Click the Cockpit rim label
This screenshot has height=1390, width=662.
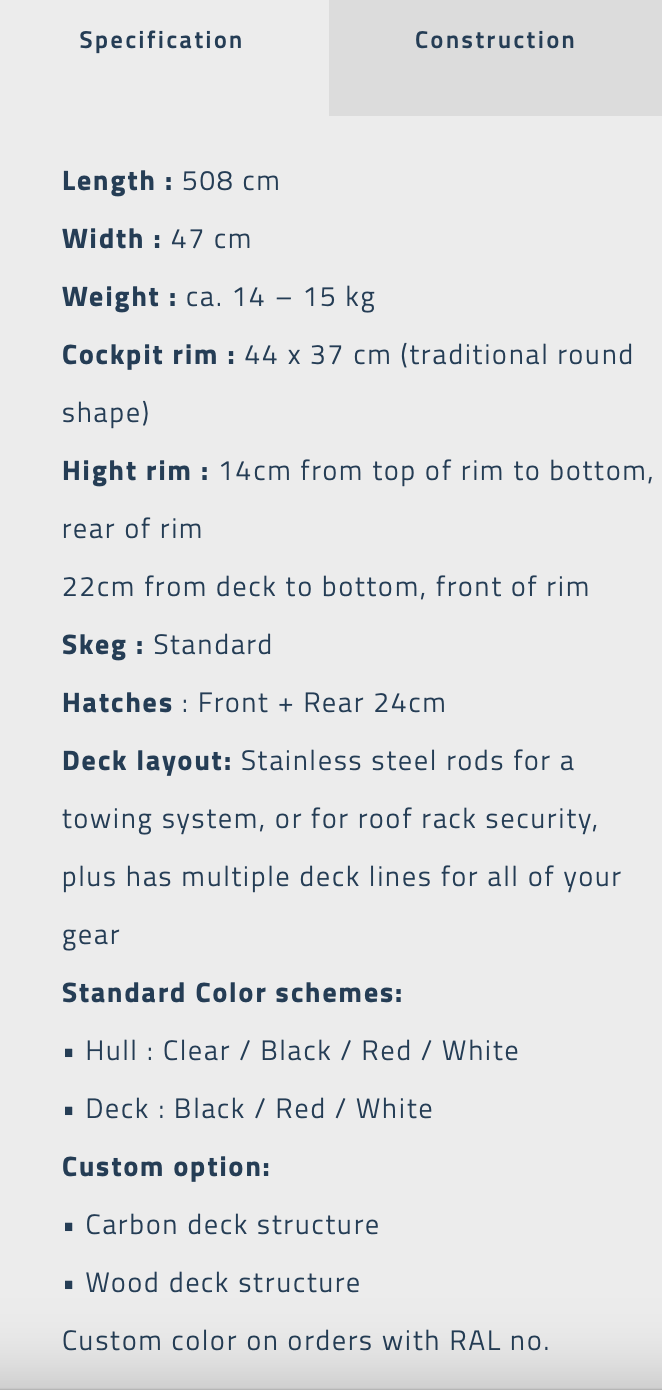click(x=148, y=355)
